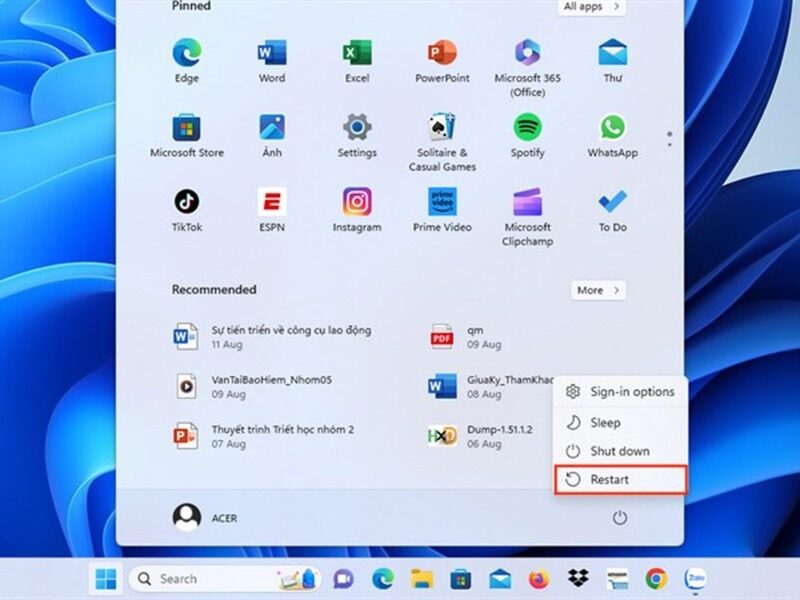Open the To Do app
The width and height of the screenshot is (800, 600).
tap(612, 202)
